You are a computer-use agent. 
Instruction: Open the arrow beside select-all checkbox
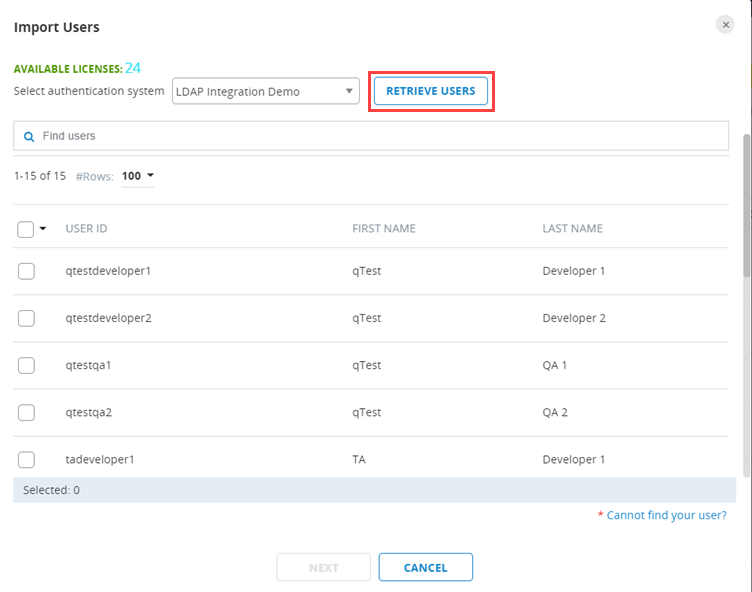pyautogui.click(x=43, y=229)
